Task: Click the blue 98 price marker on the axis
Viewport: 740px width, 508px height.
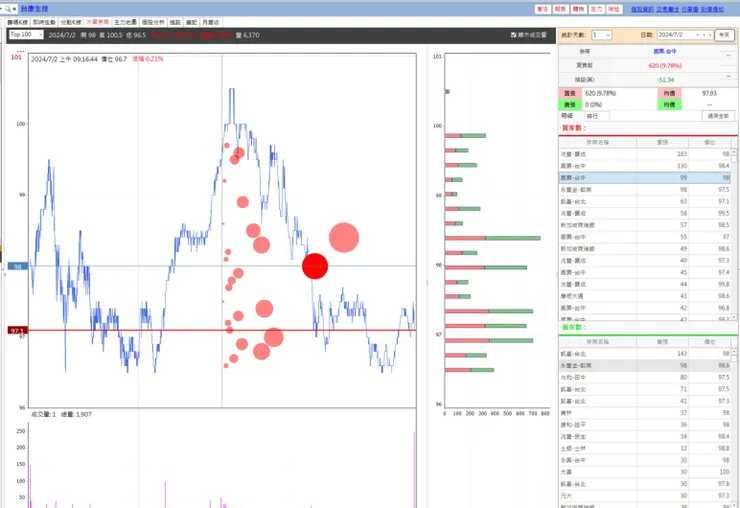Action: (18, 266)
